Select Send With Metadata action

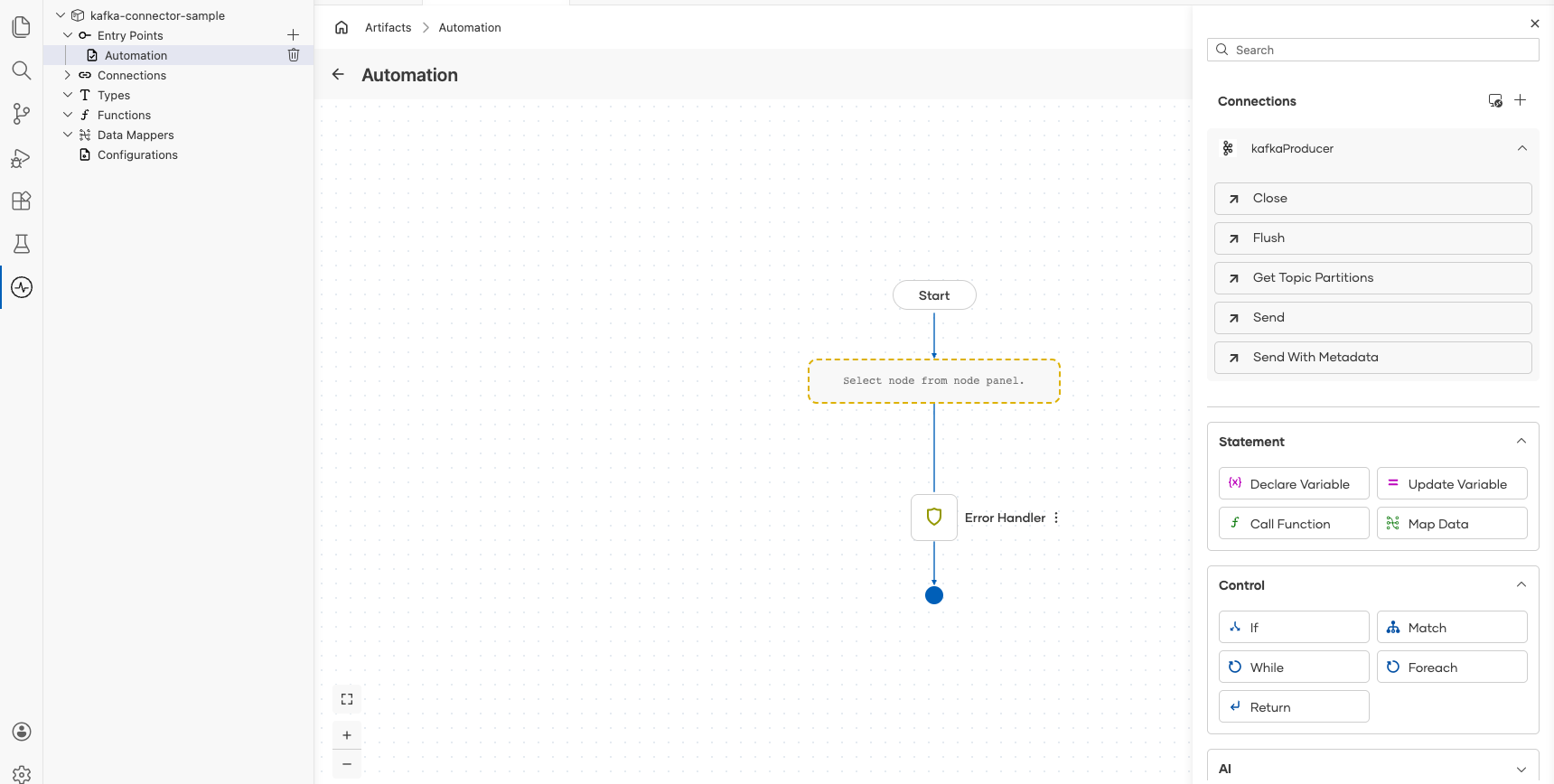click(x=1373, y=358)
